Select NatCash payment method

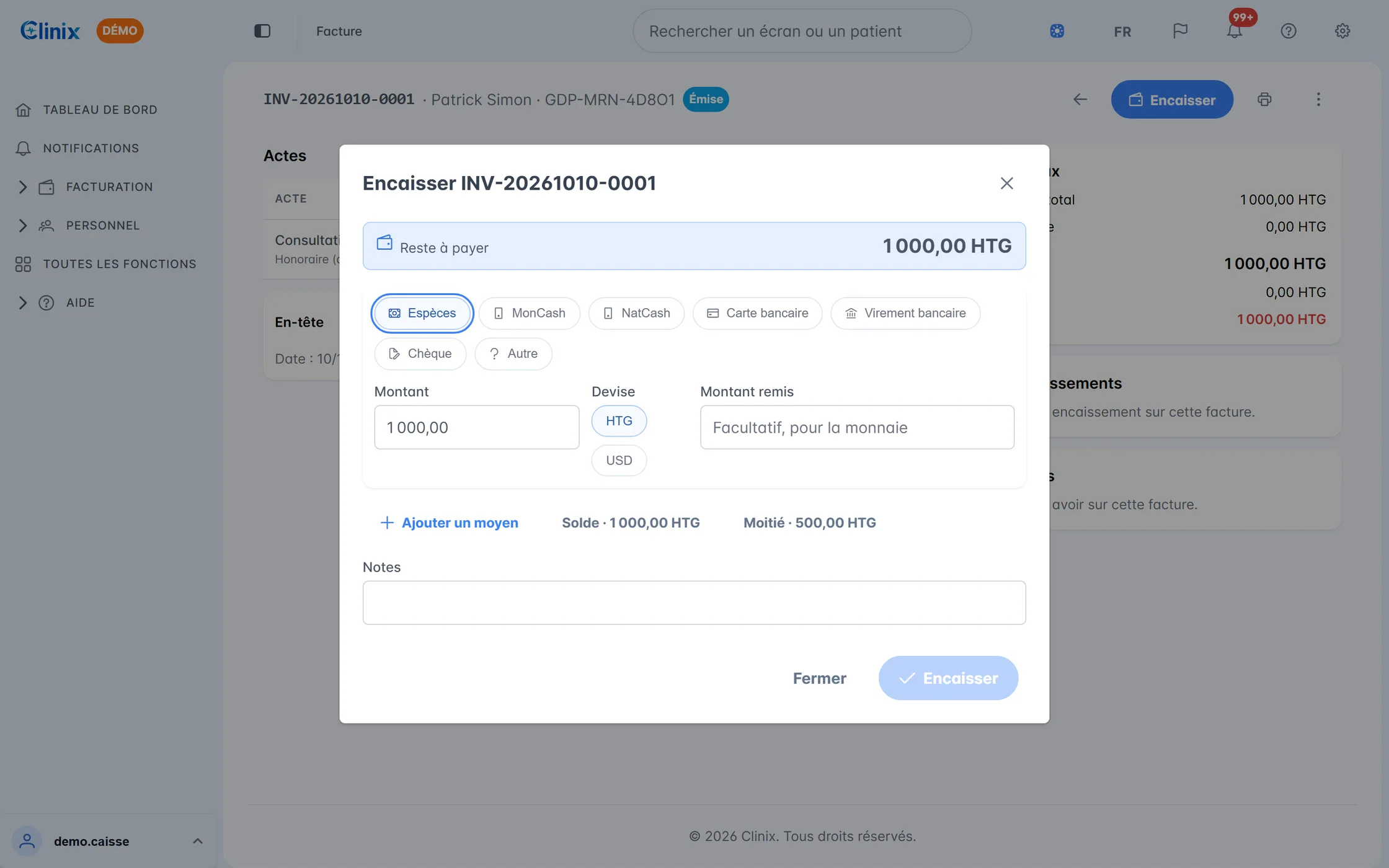pos(637,313)
